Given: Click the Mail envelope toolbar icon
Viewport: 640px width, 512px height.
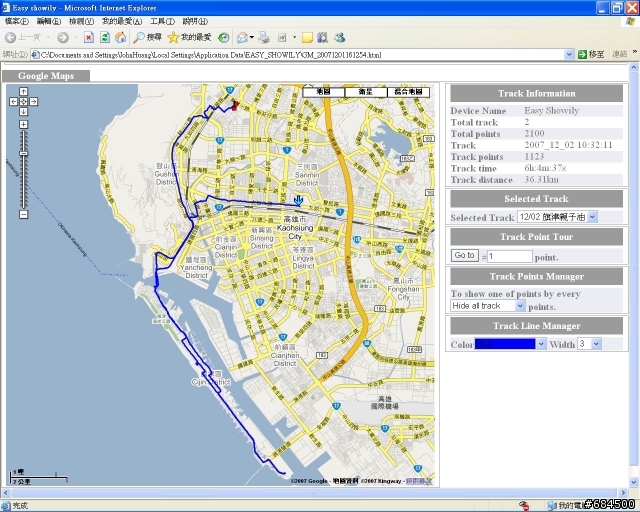Looking at the screenshot, I should click(242, 38).
